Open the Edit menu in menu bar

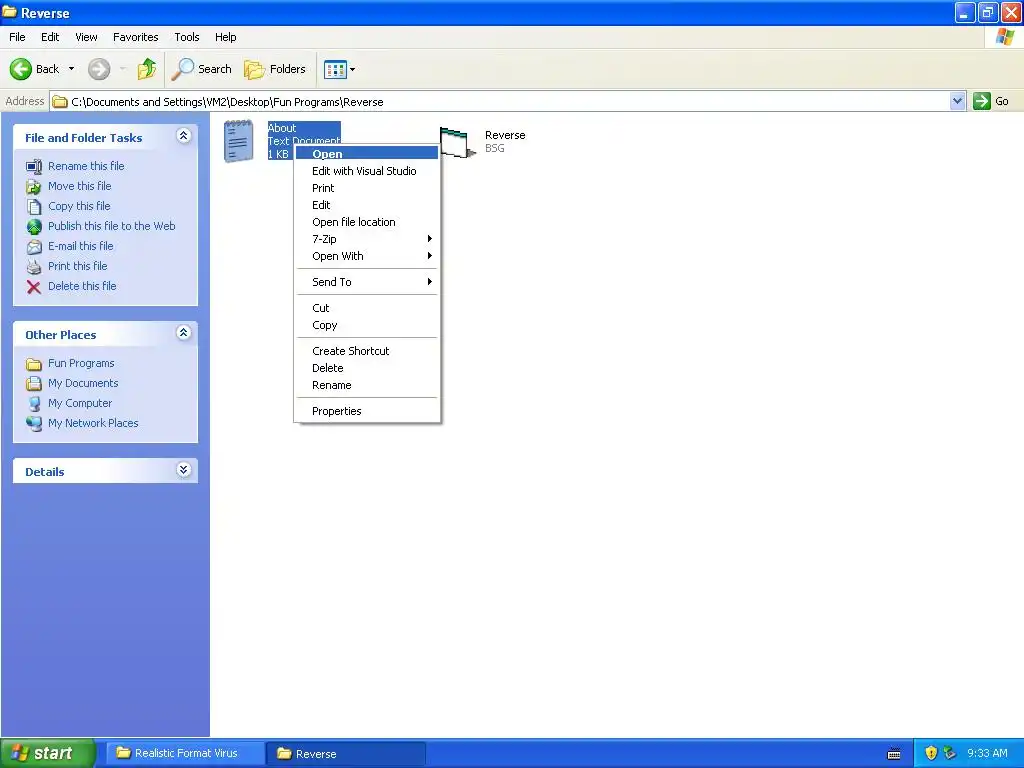[50, 37]
